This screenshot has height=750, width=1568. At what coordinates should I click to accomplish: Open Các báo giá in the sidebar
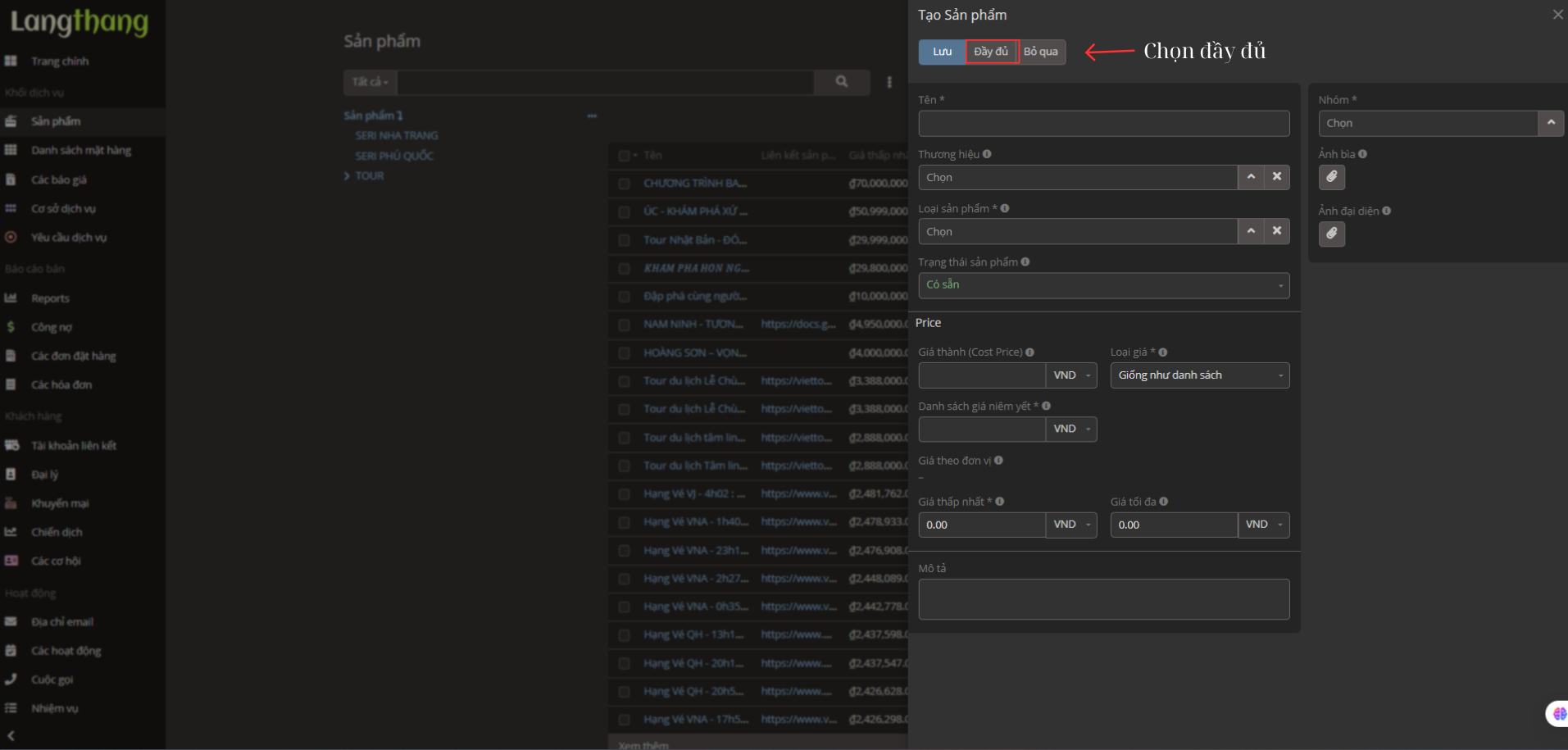[58, 180]
